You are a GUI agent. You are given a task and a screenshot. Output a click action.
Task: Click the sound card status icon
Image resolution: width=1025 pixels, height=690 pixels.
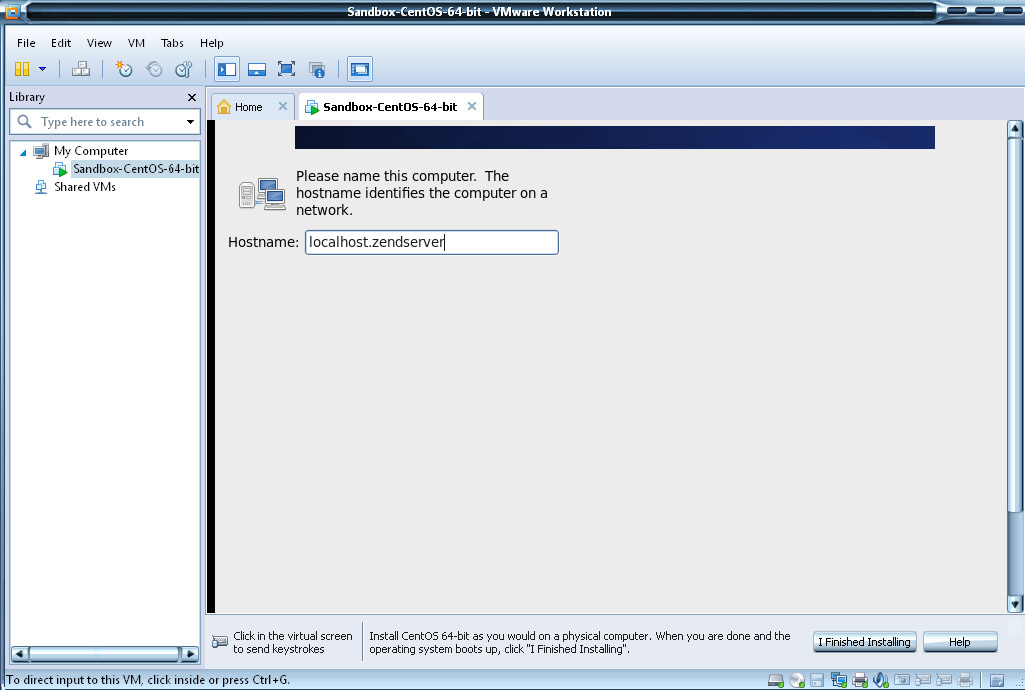point(881,680)
